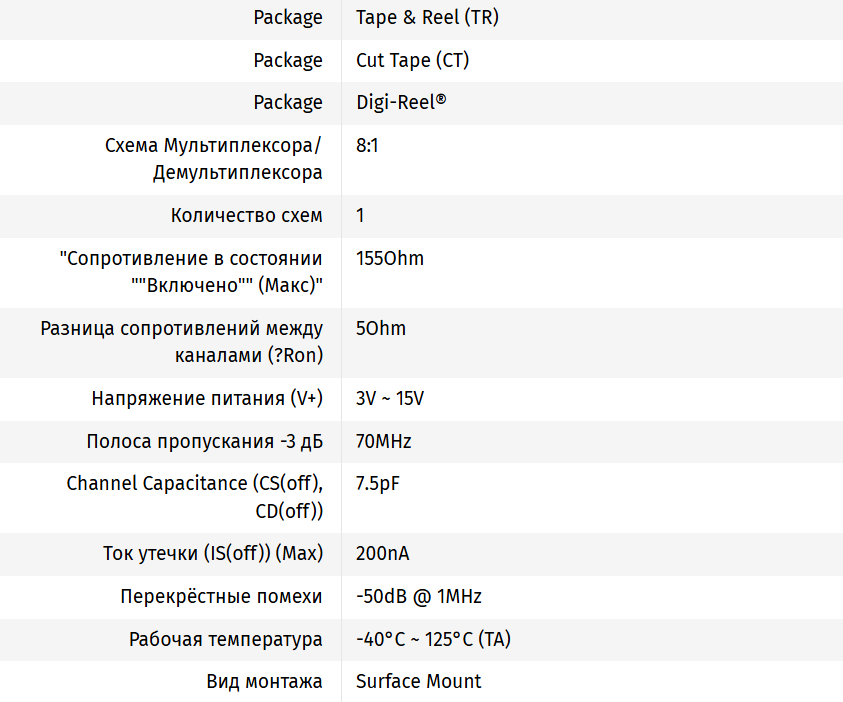This screenshot has height=702, width=843.
Task: Click the -50dB @ 1MHz crosstalk value
Action: (x=418, y=596)
